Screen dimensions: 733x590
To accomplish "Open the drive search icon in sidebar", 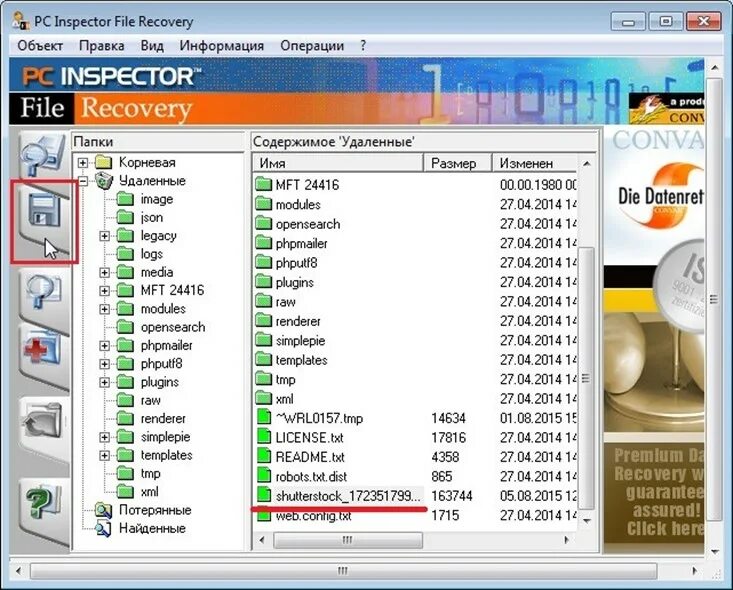I will (x=42, y=154).
